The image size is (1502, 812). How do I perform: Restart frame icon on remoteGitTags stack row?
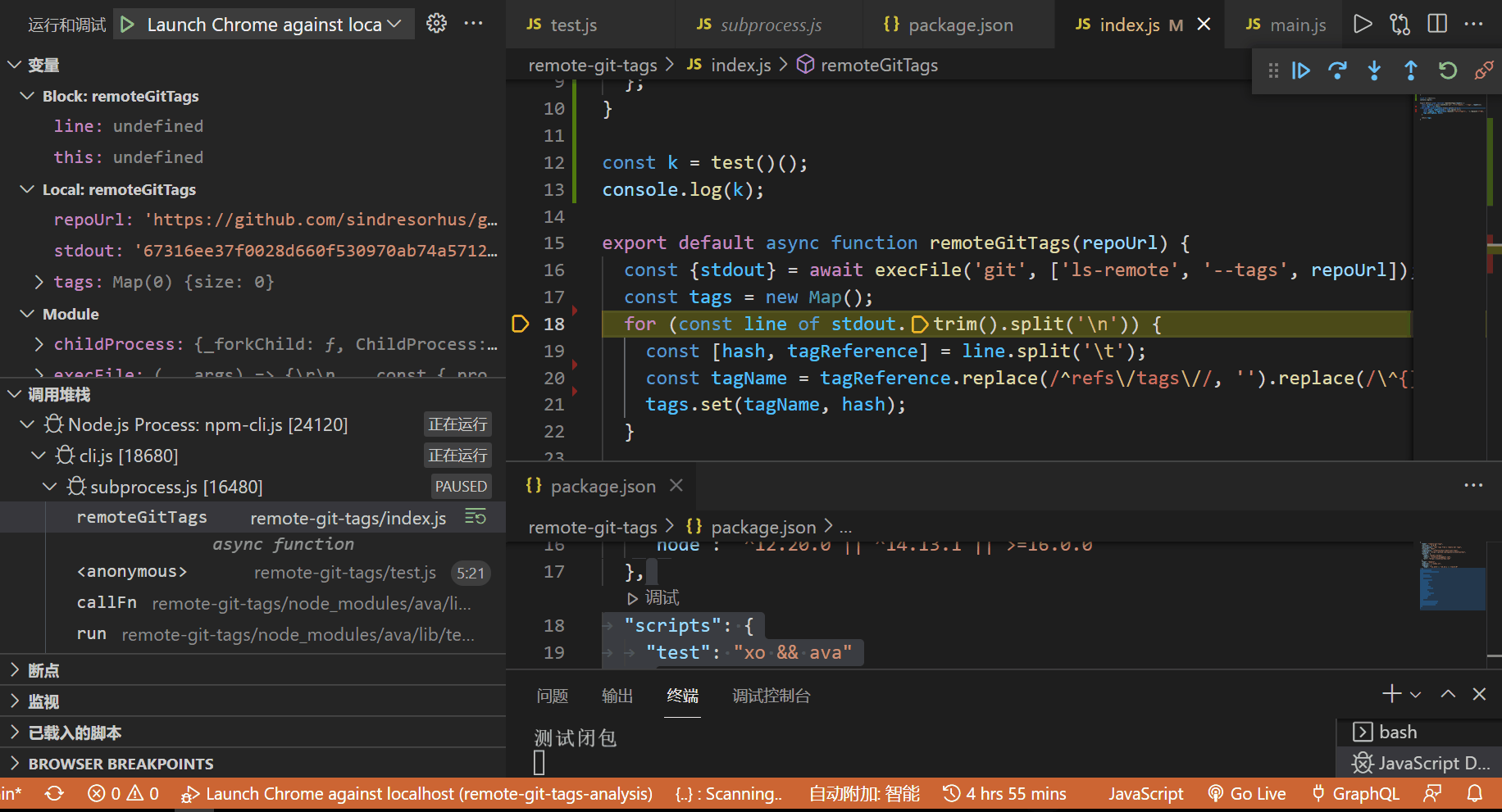point(476,517)
